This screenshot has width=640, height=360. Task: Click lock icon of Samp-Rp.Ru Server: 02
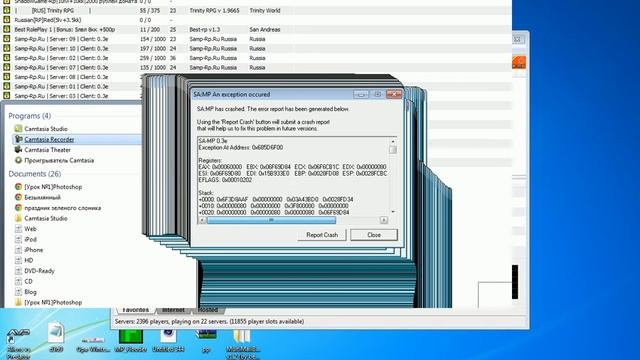(7, 58)
